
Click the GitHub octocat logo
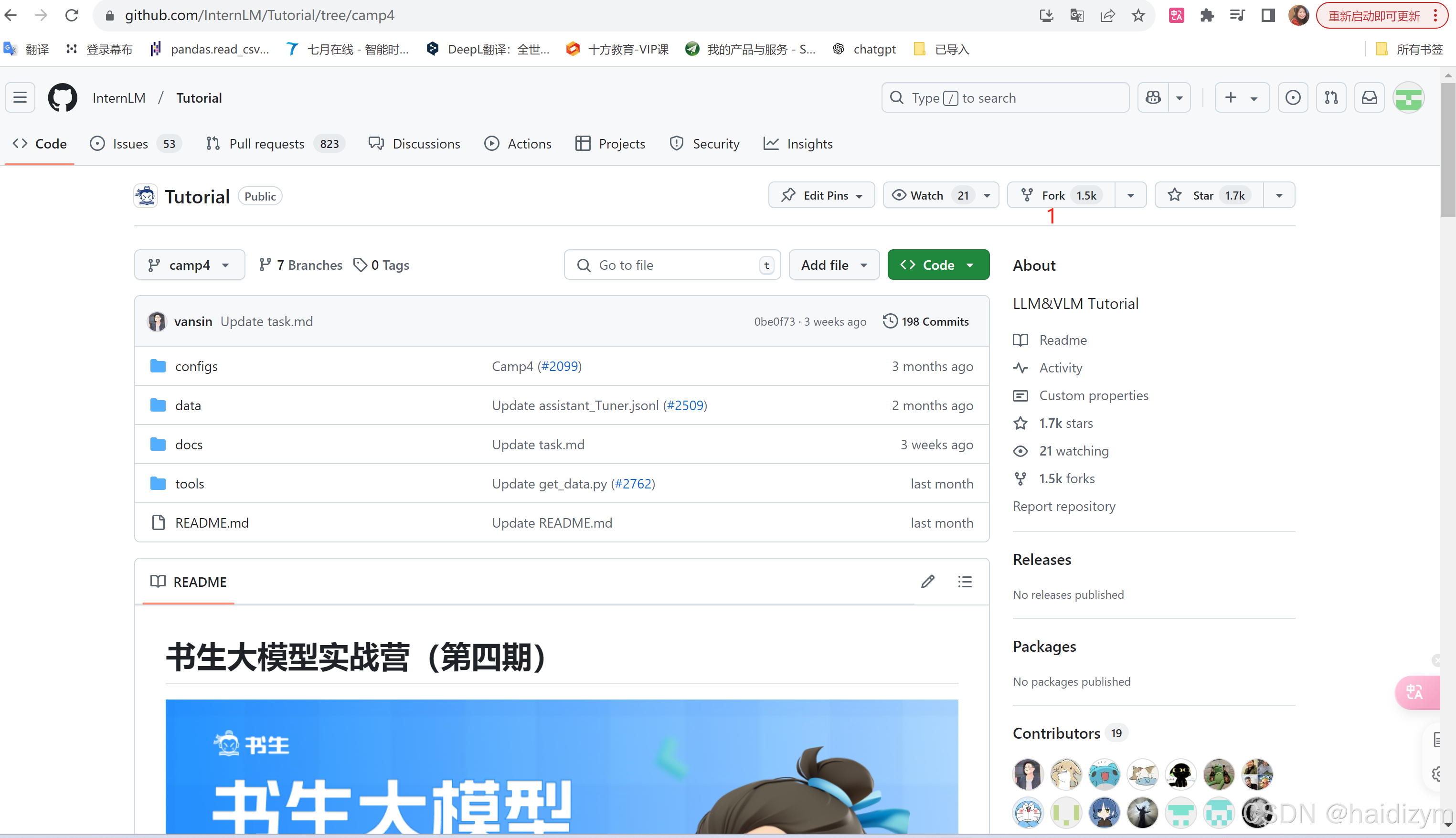tap(62, 97)
